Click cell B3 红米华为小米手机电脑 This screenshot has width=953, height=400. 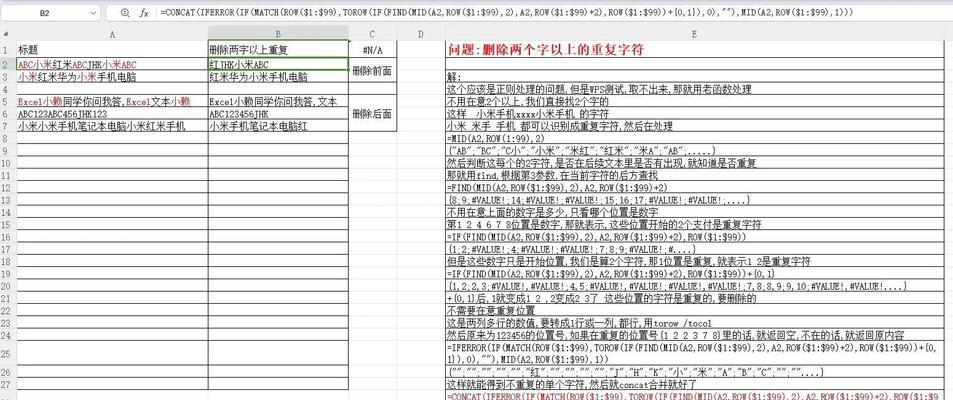pos(278,77)
